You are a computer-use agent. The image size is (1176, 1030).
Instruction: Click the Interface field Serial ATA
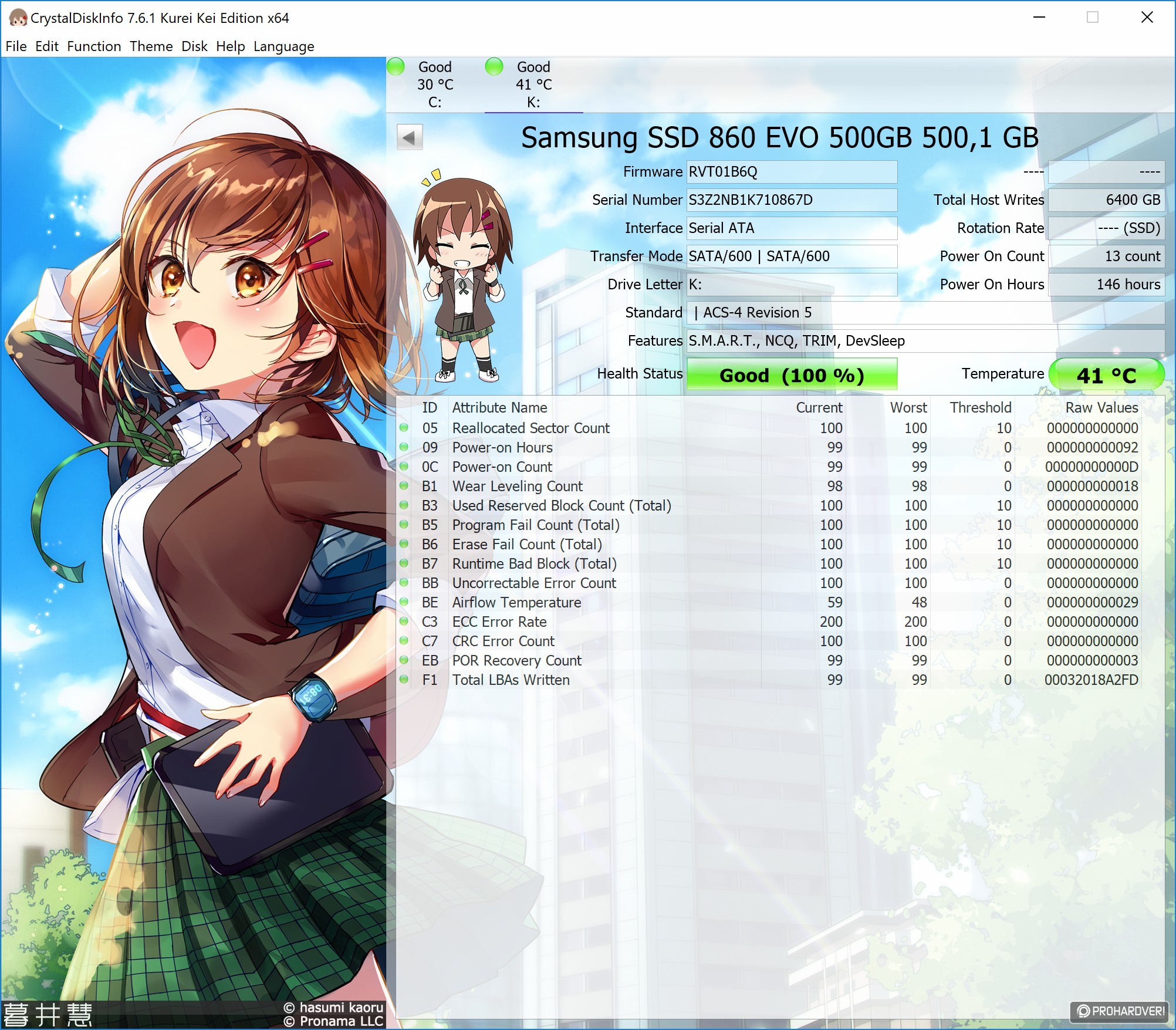click(x=792, y=228)
